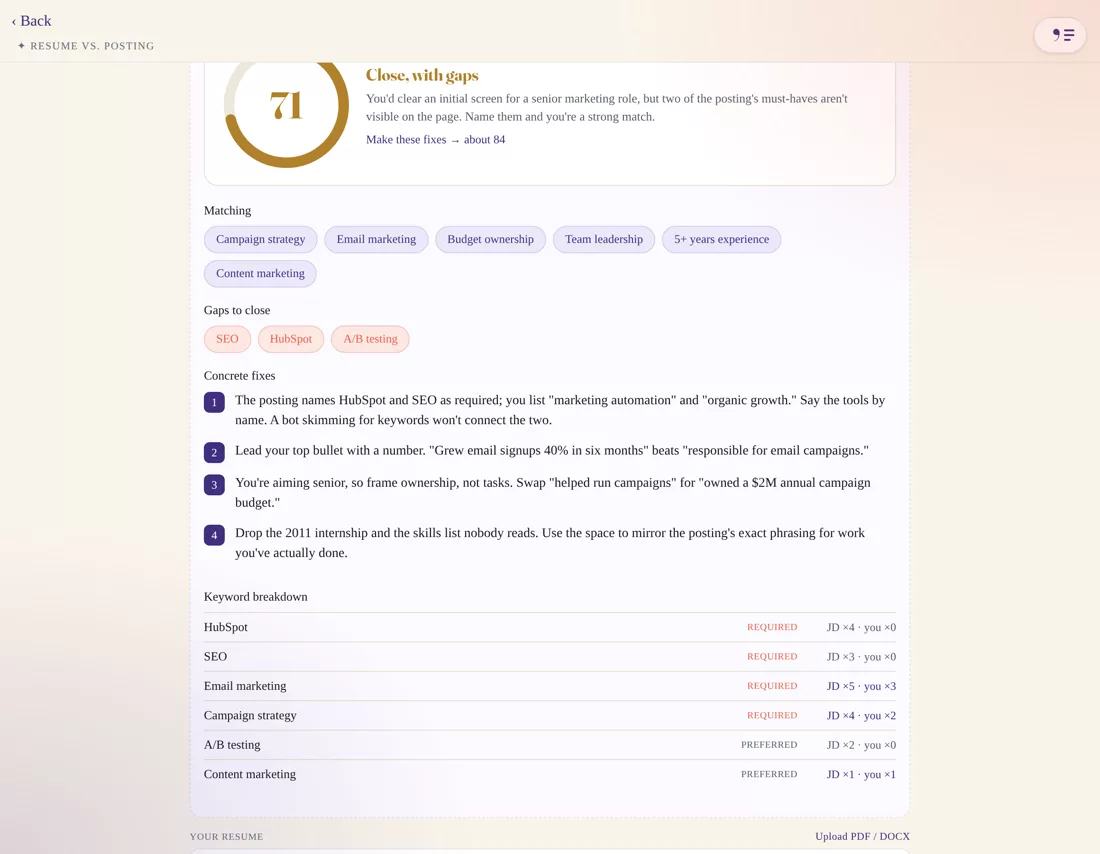Screen dimensions: 1100x854
Task: Click the sparkle icon beside Resume vs. Posting
Action: point(22,46)
